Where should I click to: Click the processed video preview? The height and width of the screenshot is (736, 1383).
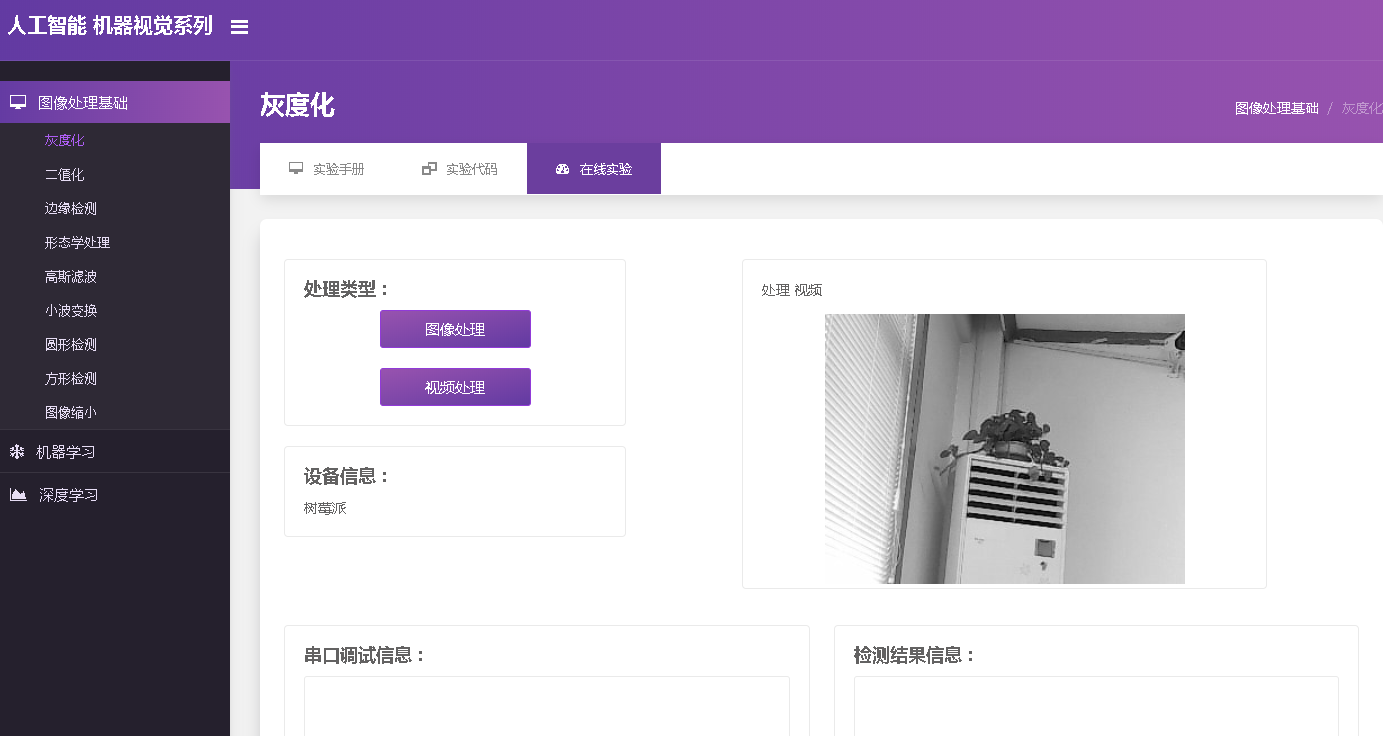coord(1004,448)
